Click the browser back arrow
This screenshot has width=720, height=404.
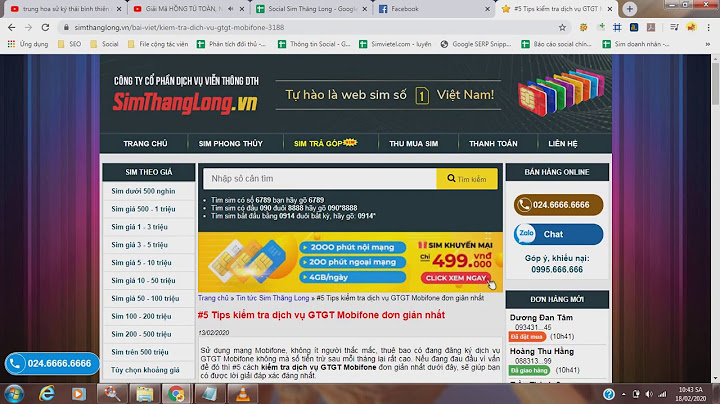tap(11, 28)
